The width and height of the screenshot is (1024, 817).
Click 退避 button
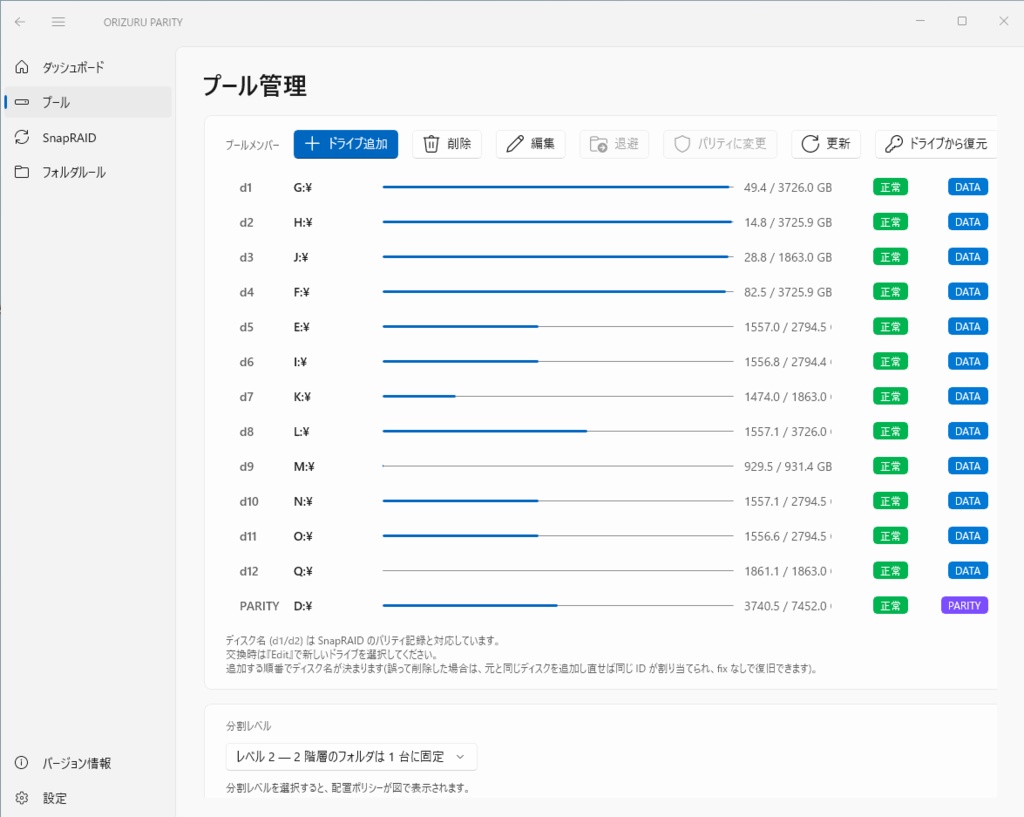point(614,144)
